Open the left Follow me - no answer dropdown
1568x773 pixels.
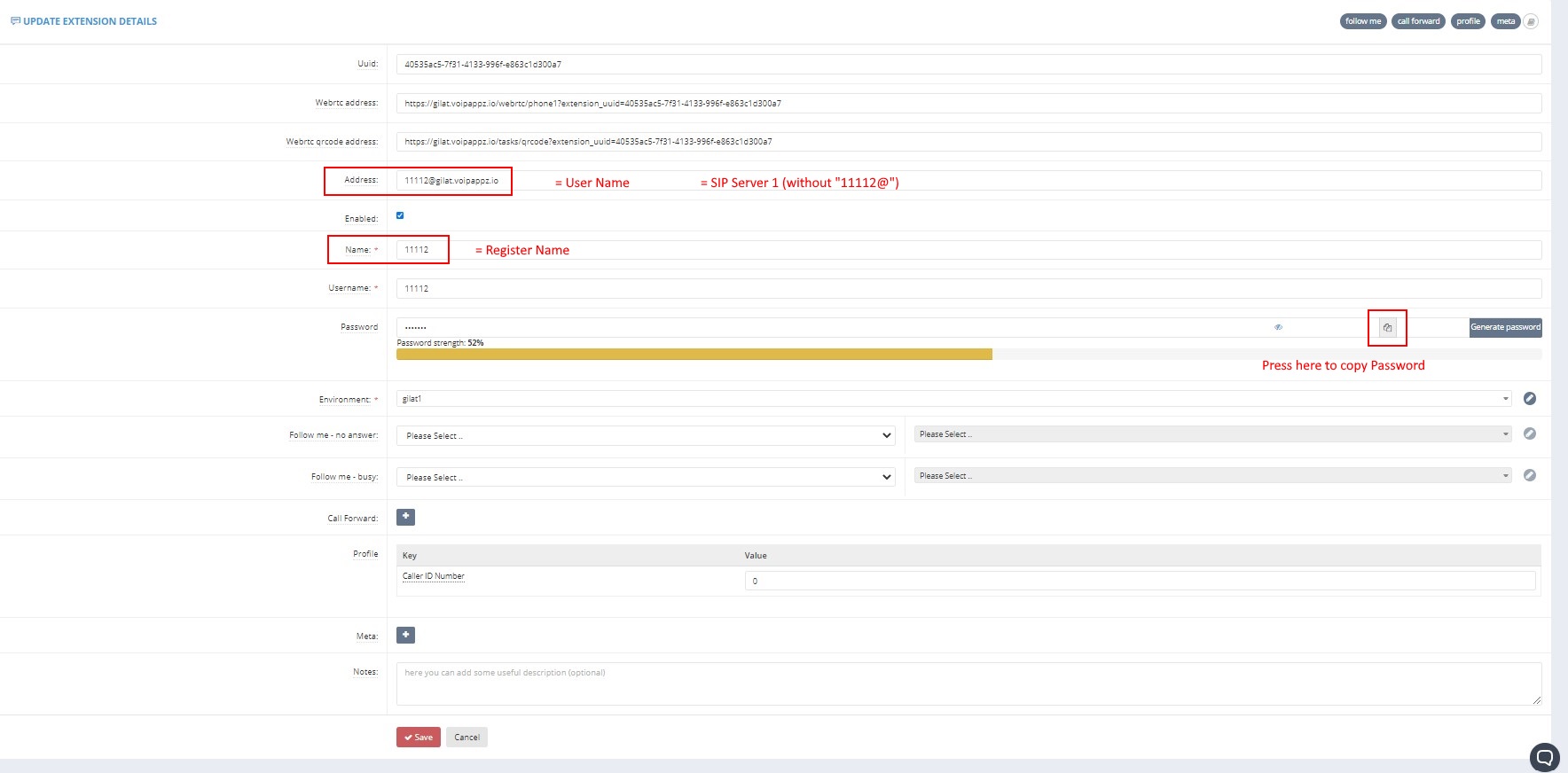tap(646, 435)
